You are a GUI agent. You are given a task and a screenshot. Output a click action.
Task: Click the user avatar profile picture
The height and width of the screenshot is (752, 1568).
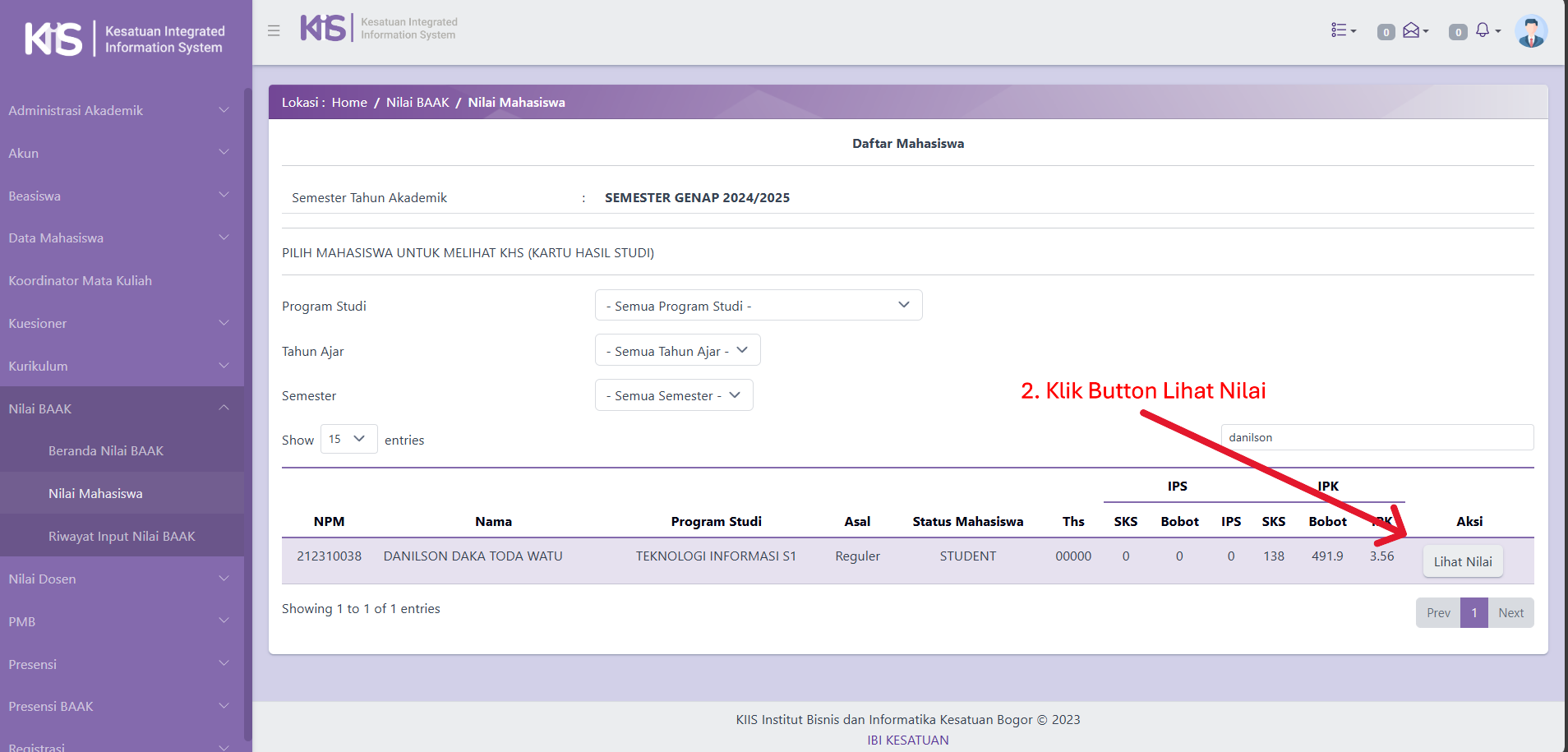click(1530, 32)
